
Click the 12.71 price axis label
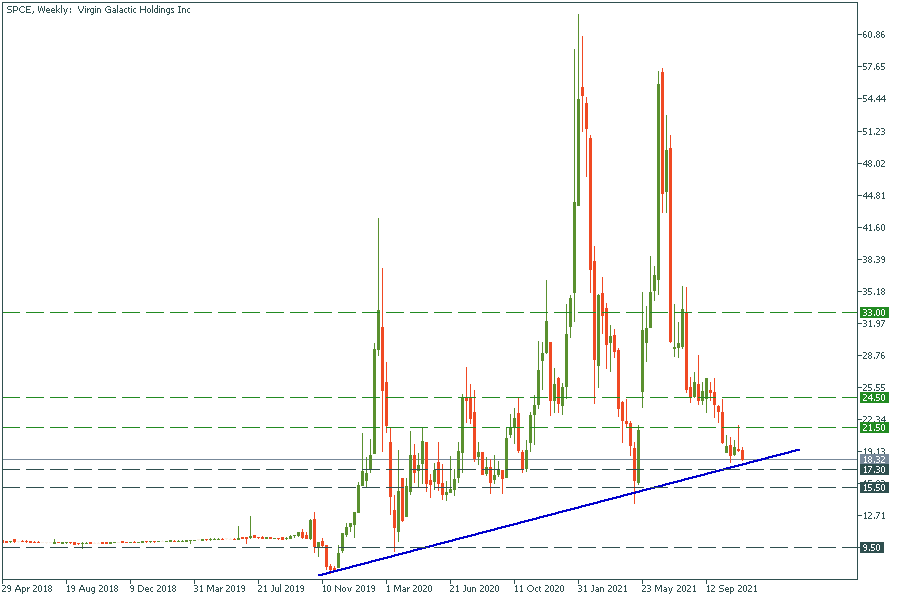[x=875, y=516]
